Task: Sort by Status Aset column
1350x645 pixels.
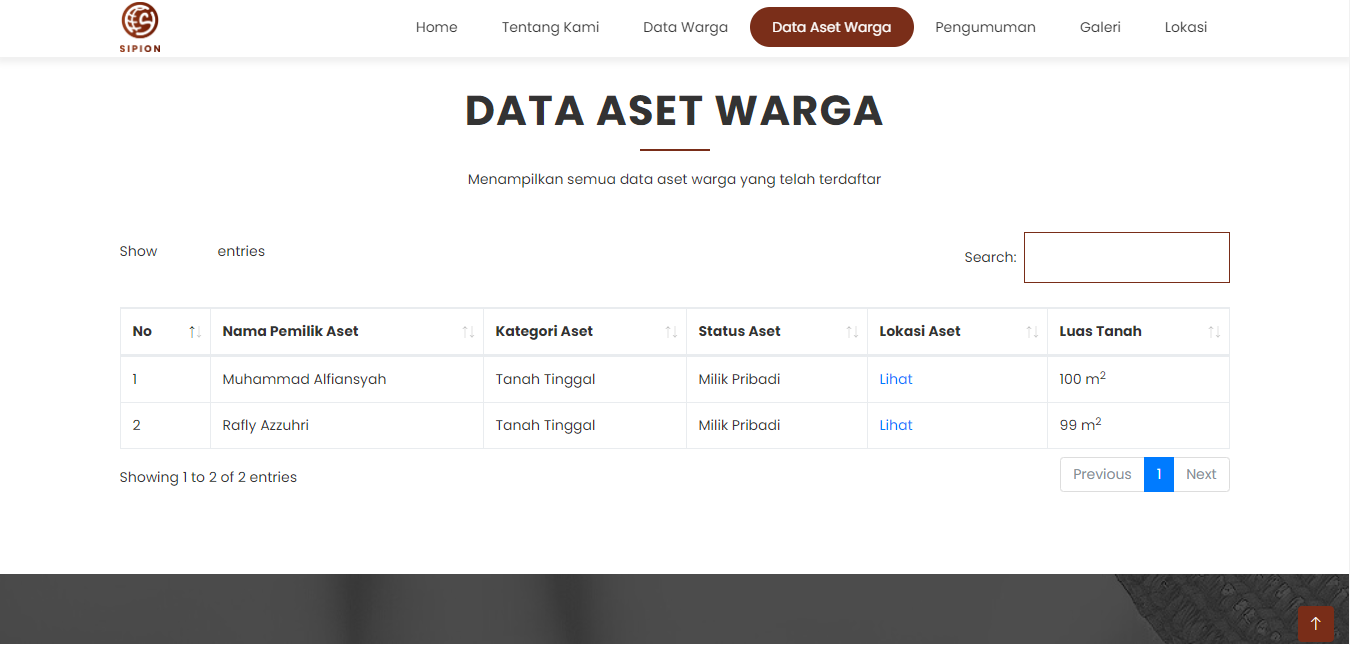Action: tap(776, 331)
